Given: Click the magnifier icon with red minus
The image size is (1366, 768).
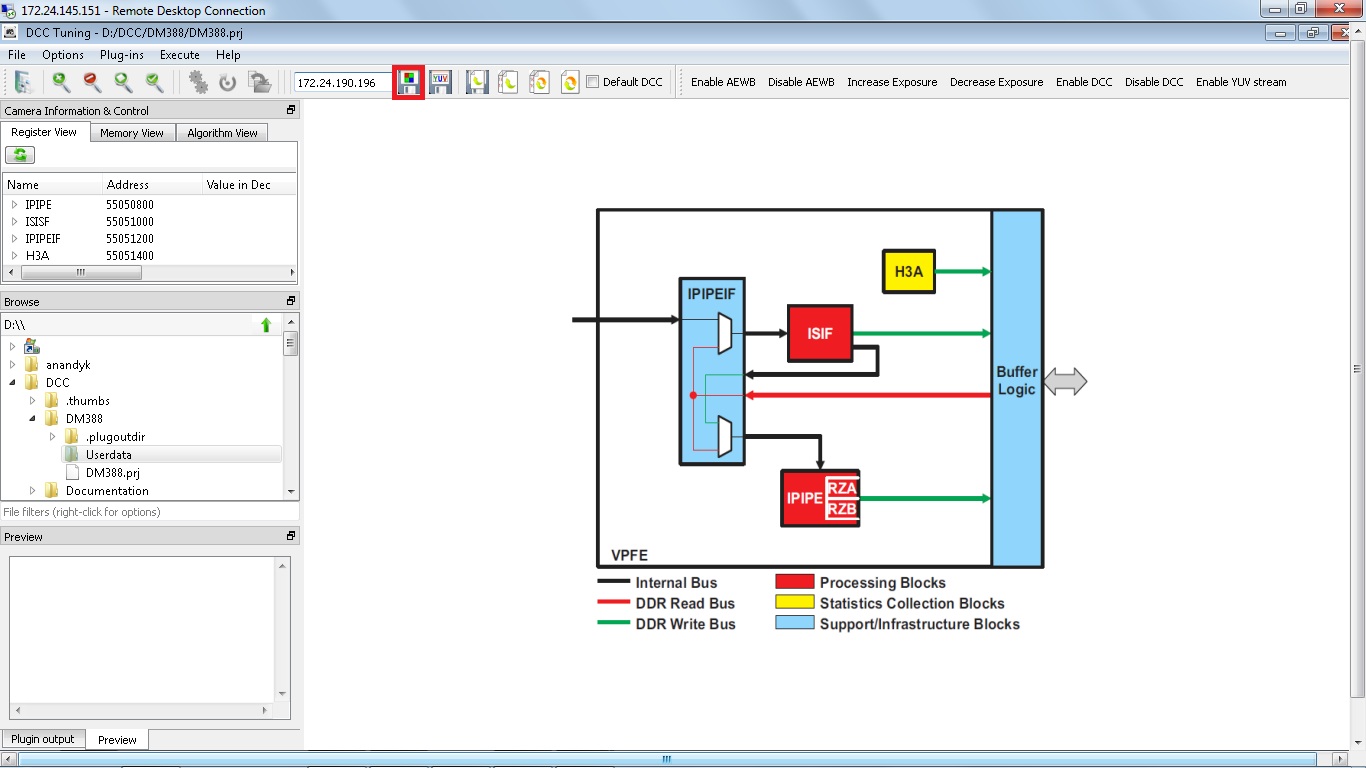Looking at the screenshot, I should point(92,82).
